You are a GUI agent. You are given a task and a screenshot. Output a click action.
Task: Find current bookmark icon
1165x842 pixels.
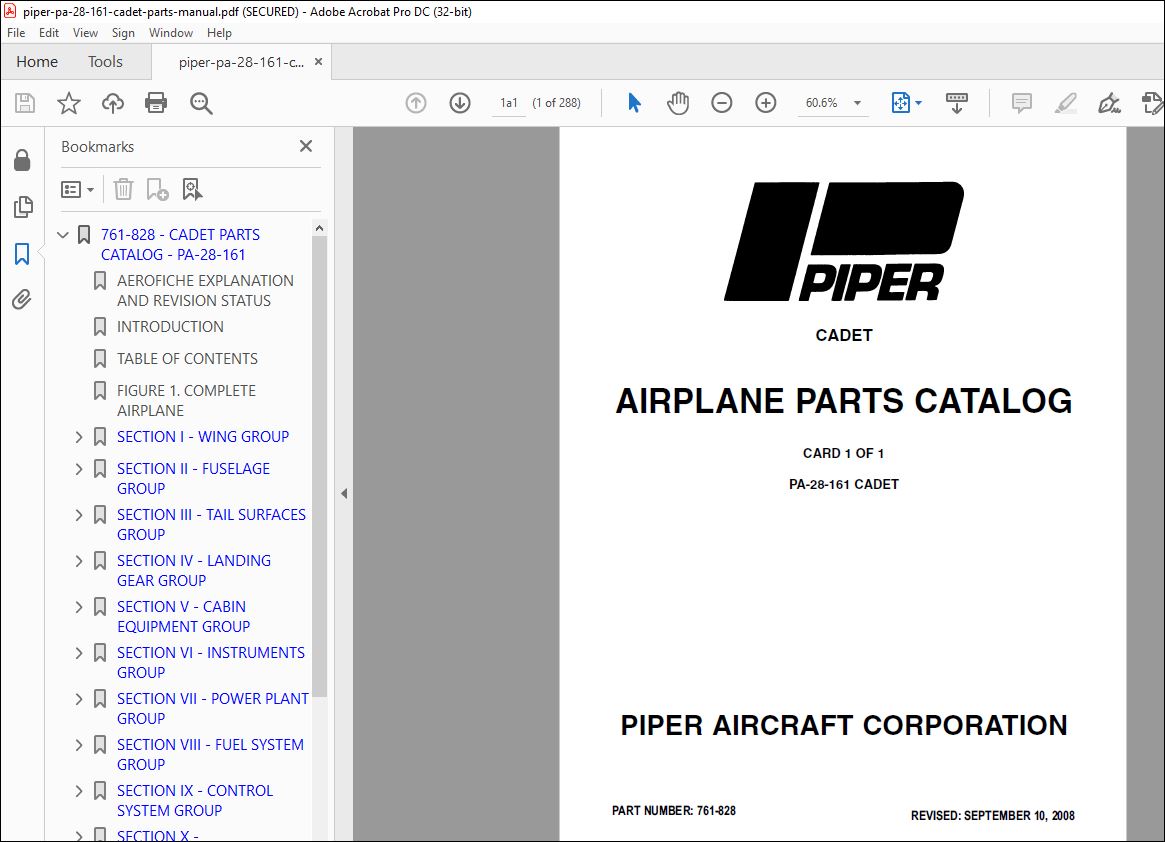[x=192, y=190]
